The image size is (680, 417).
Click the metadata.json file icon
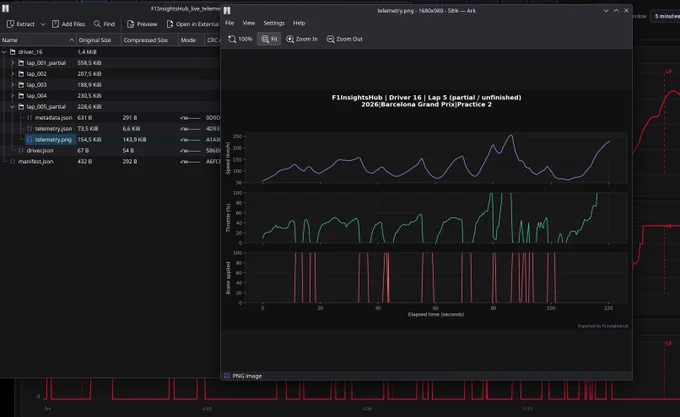29,117
